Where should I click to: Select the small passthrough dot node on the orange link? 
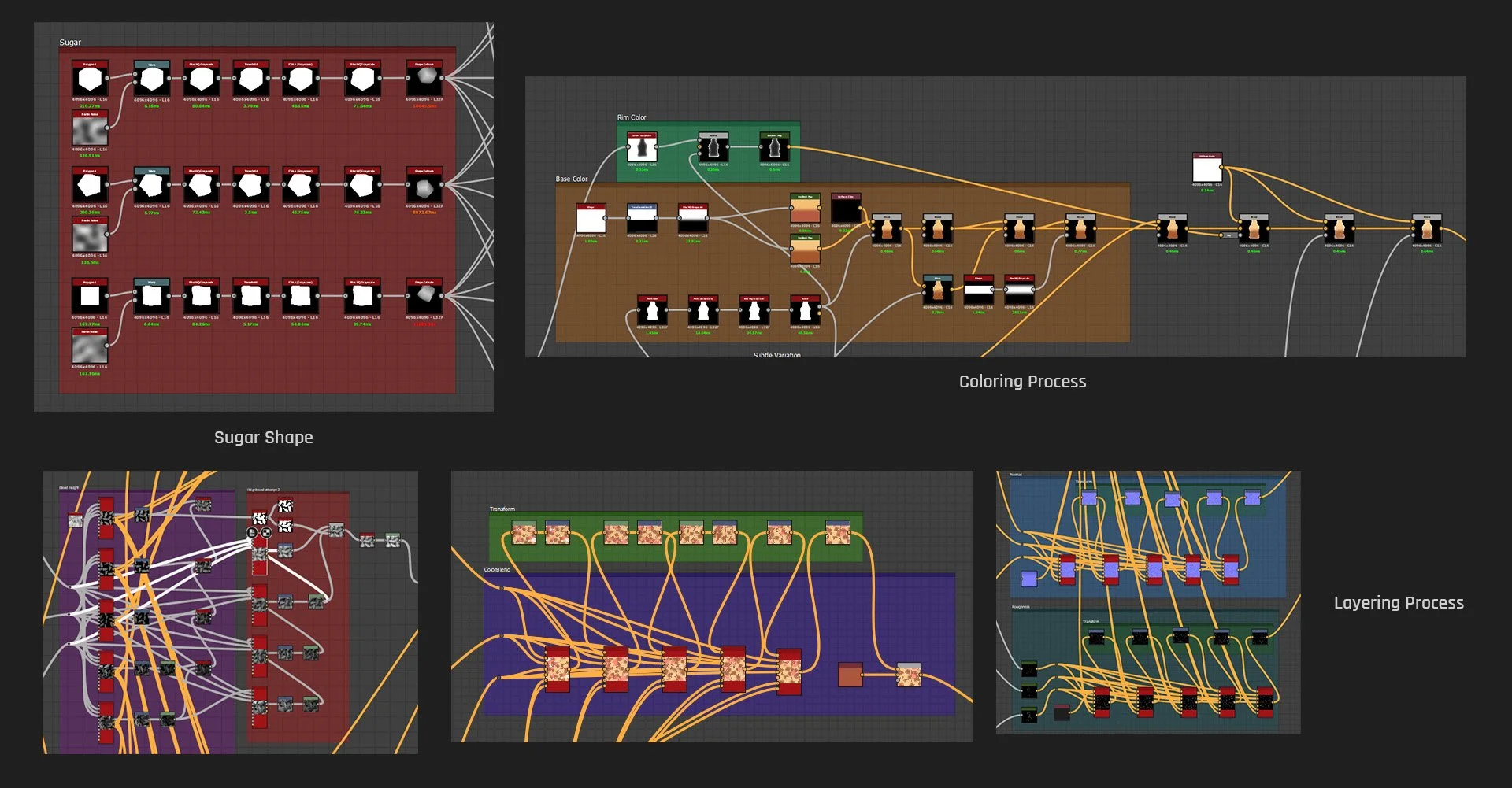1228,235
